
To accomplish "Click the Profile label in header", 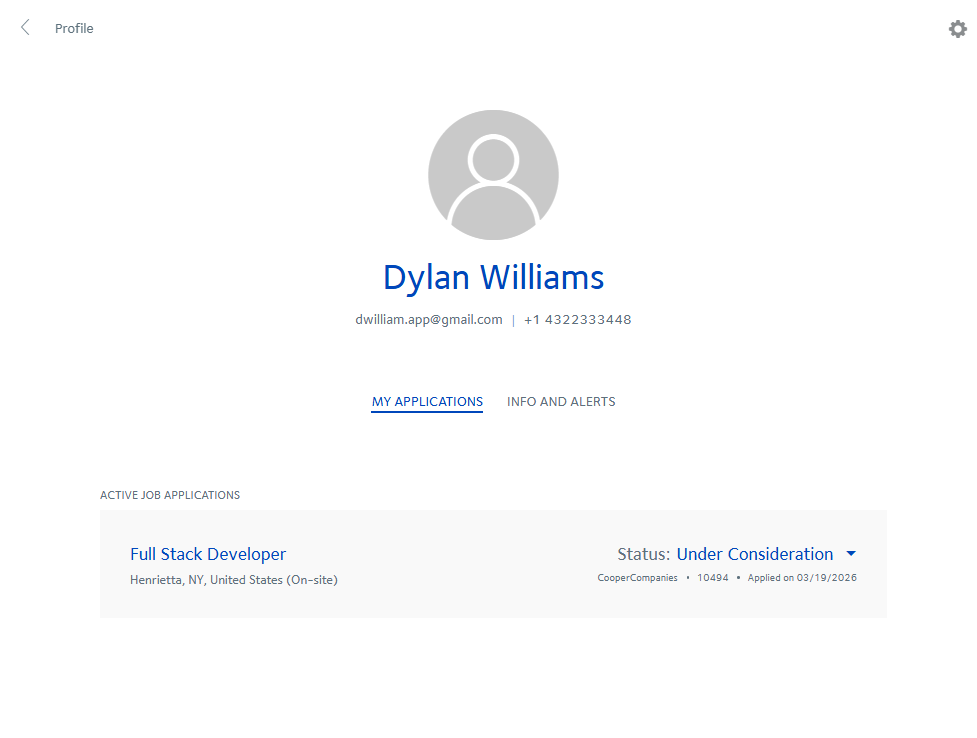I will point(74,29).
